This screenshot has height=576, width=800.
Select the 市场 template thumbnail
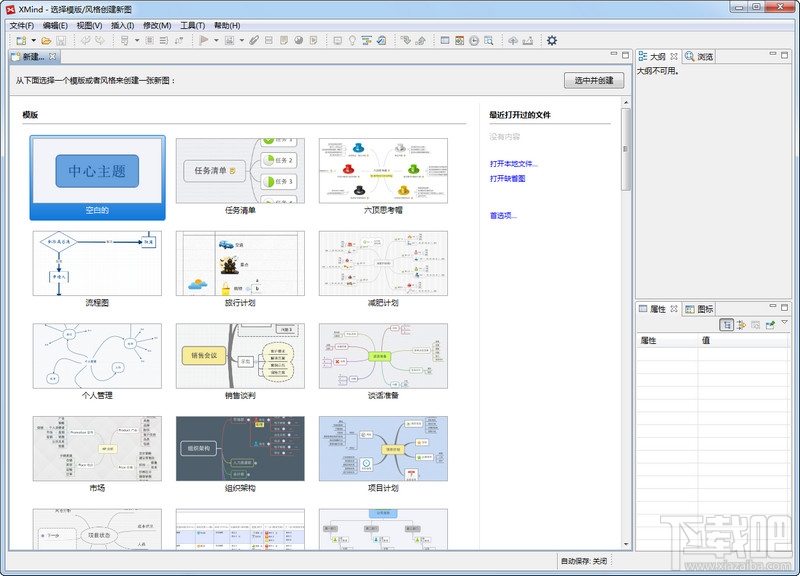pos(97,448)
